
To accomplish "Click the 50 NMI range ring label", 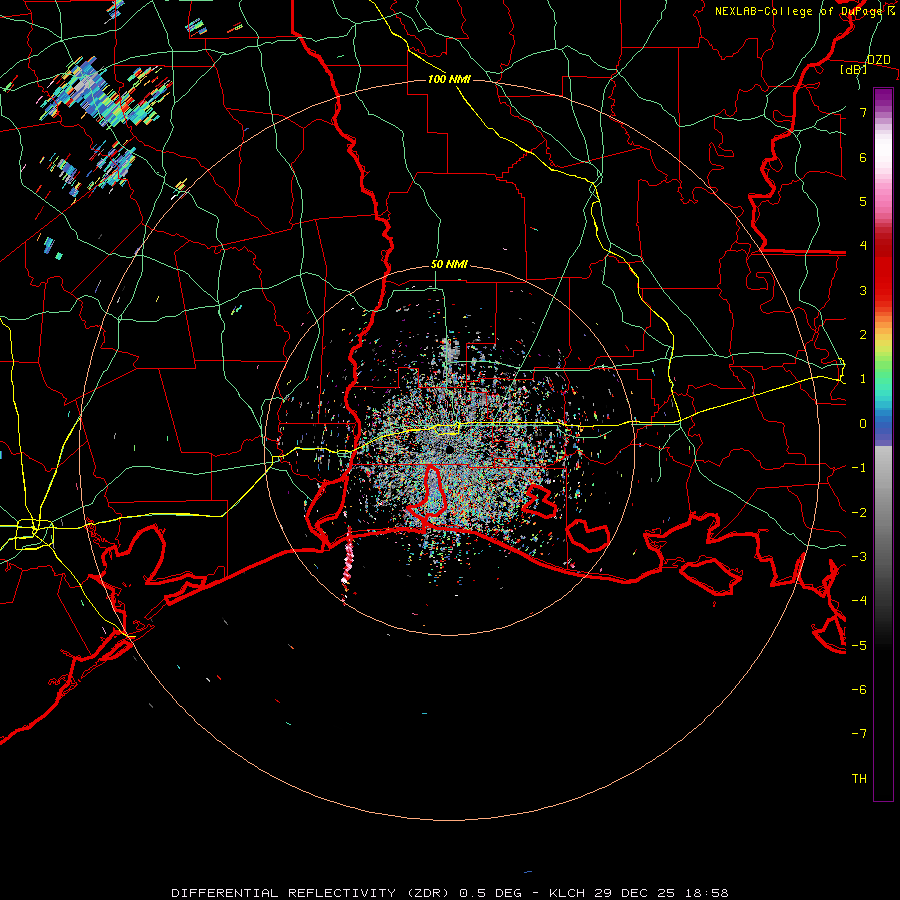I will [x=449, y=264].
